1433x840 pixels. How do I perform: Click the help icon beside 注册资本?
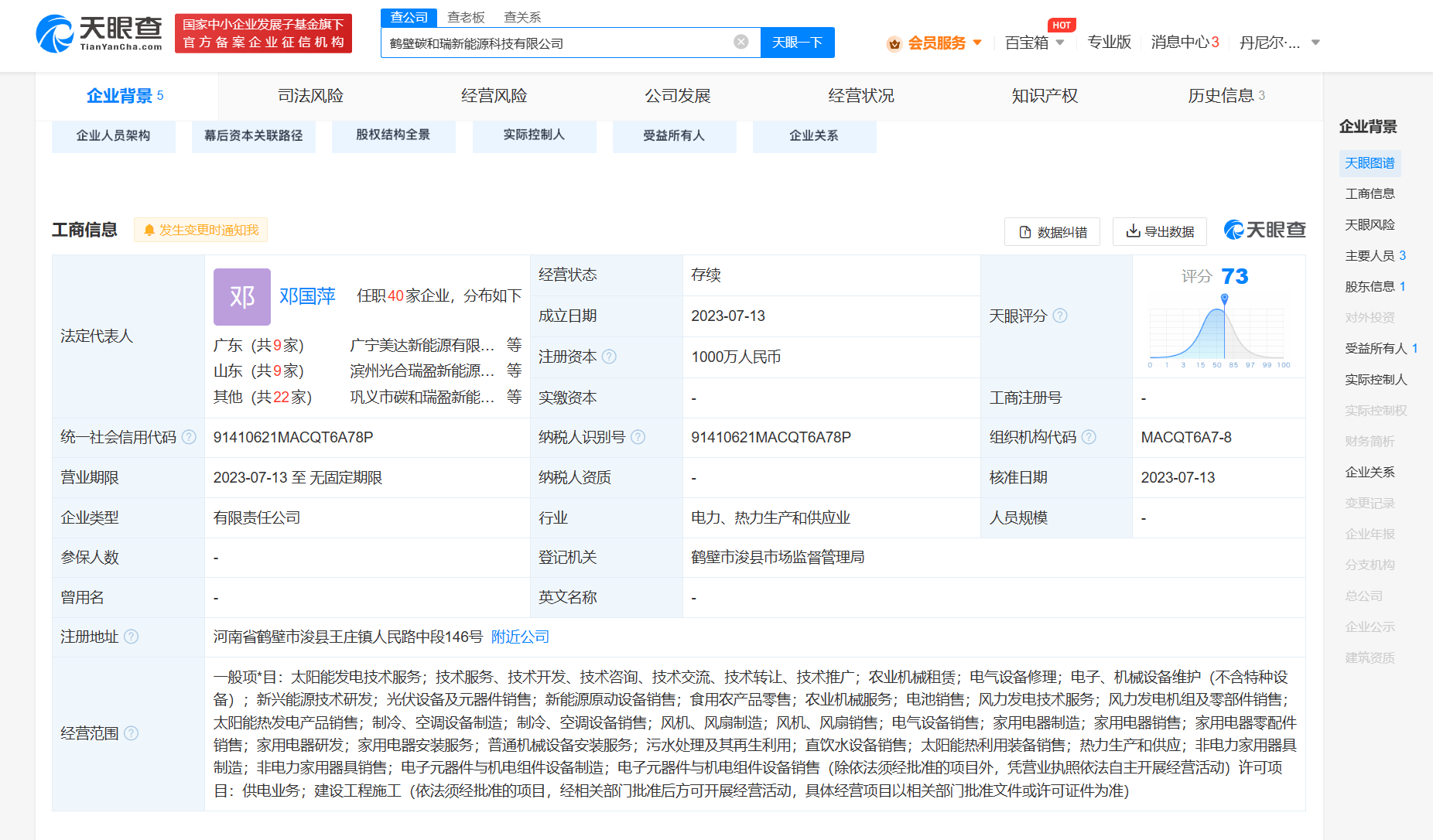pyautogui.click(x=609, y=357)
